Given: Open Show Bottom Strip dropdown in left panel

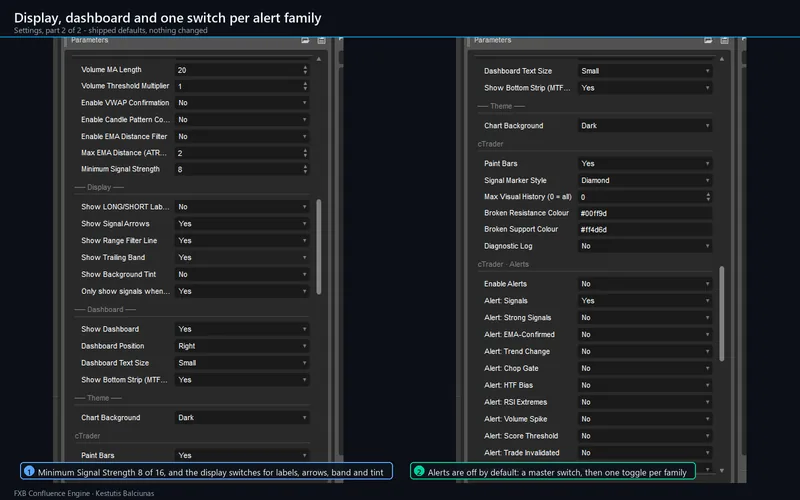Looking at the screenshot, I should pos(242,380).
